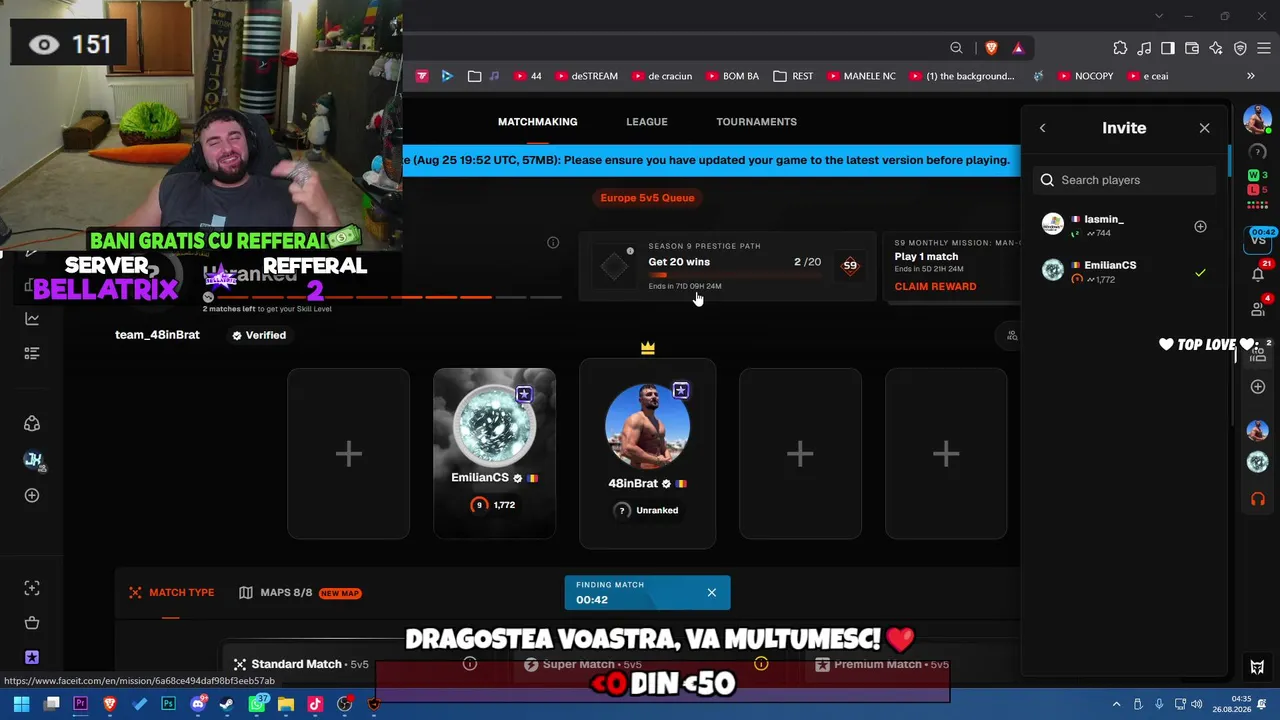Click the info icon on Super Match

point(761,664)
